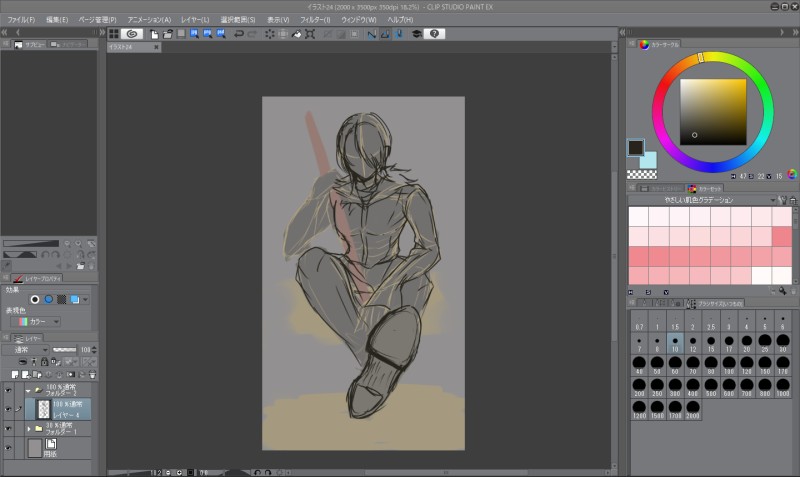The image size is (800, 477).
Task: Open the 通常 blending mode dropdown
Action: [24, 350]
